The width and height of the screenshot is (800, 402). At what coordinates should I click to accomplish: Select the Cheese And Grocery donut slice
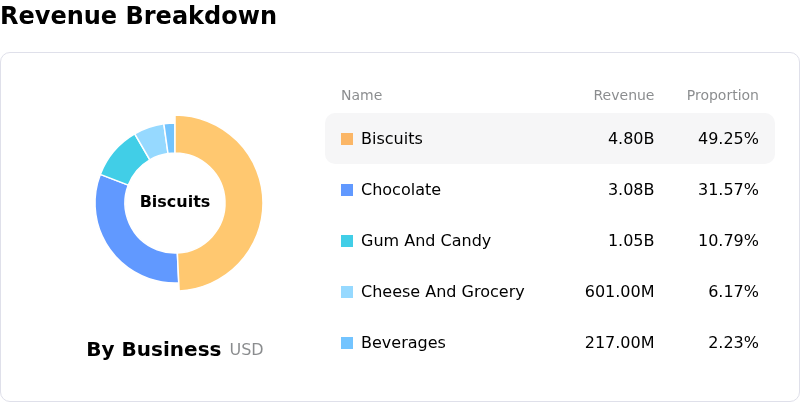[151, 139]
